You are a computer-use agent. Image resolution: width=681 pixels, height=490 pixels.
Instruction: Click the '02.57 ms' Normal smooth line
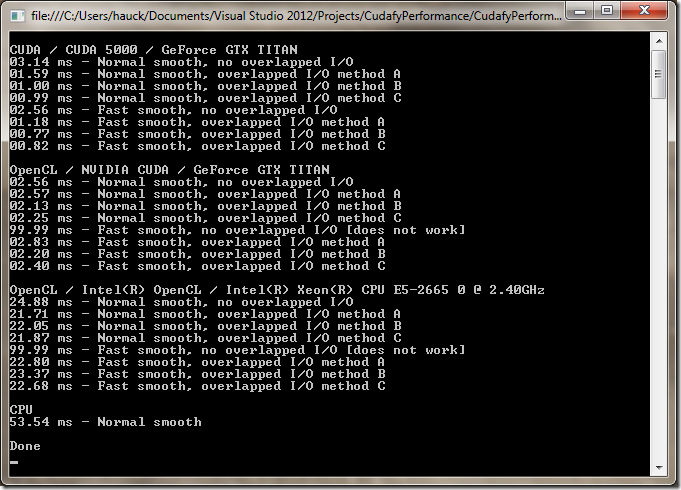pyautogui.click(x=205, y=194)
